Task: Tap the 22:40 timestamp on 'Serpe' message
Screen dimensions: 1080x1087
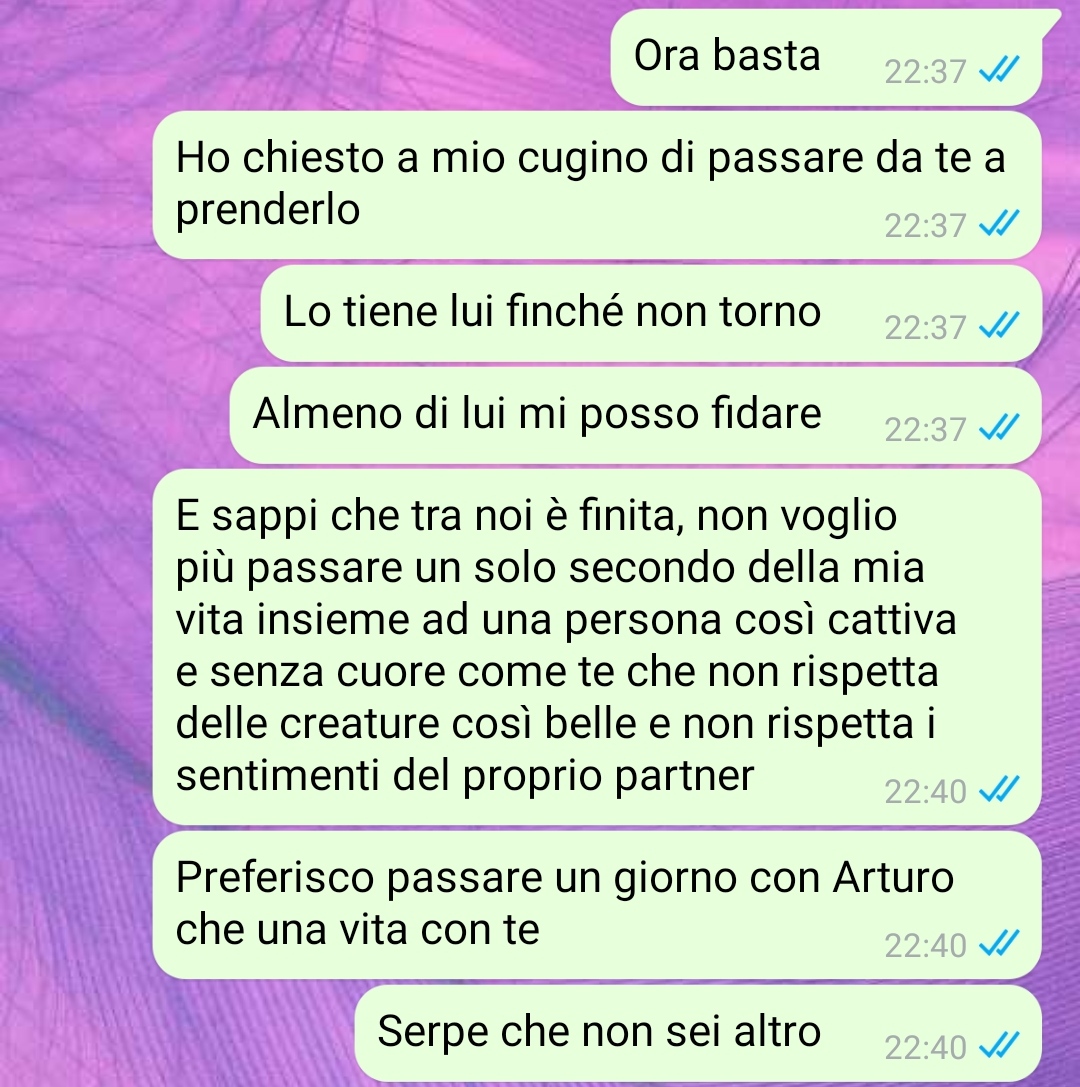Action: [x=925, y=1047]
